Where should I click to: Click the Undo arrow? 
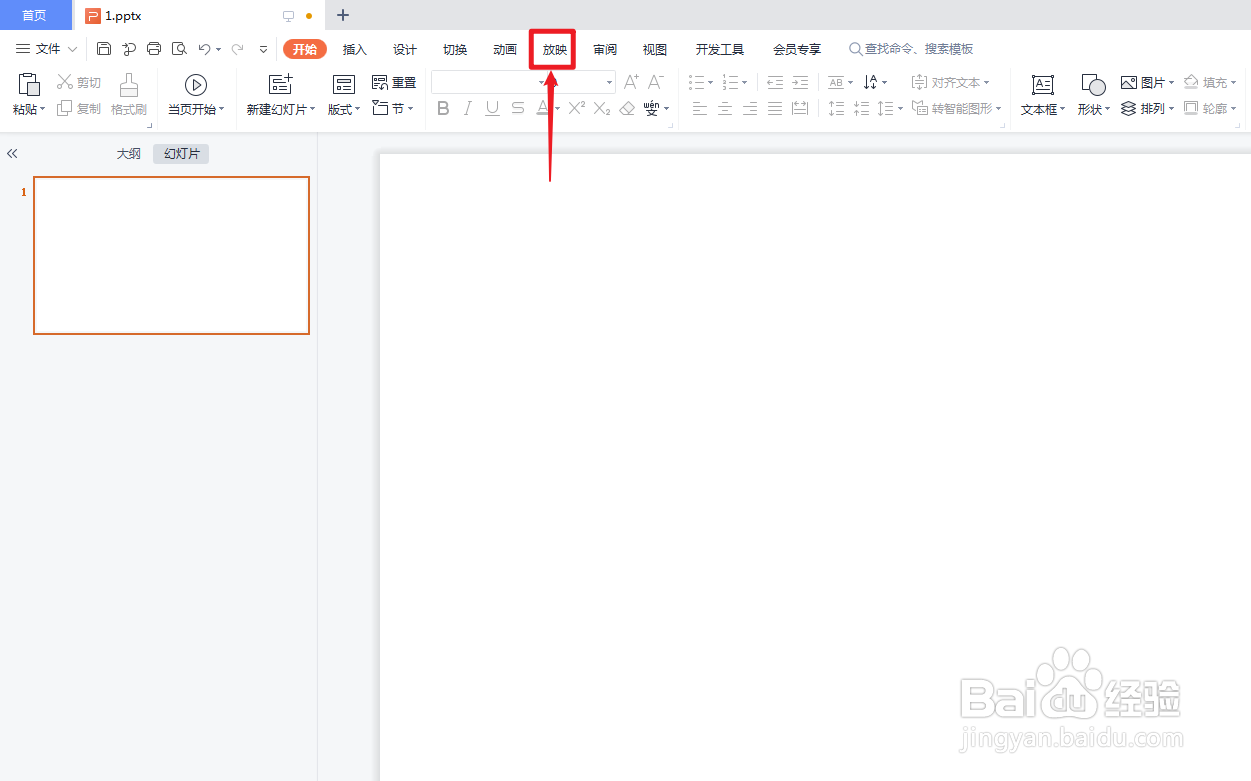pyautogui.click(x=204, y=49)
